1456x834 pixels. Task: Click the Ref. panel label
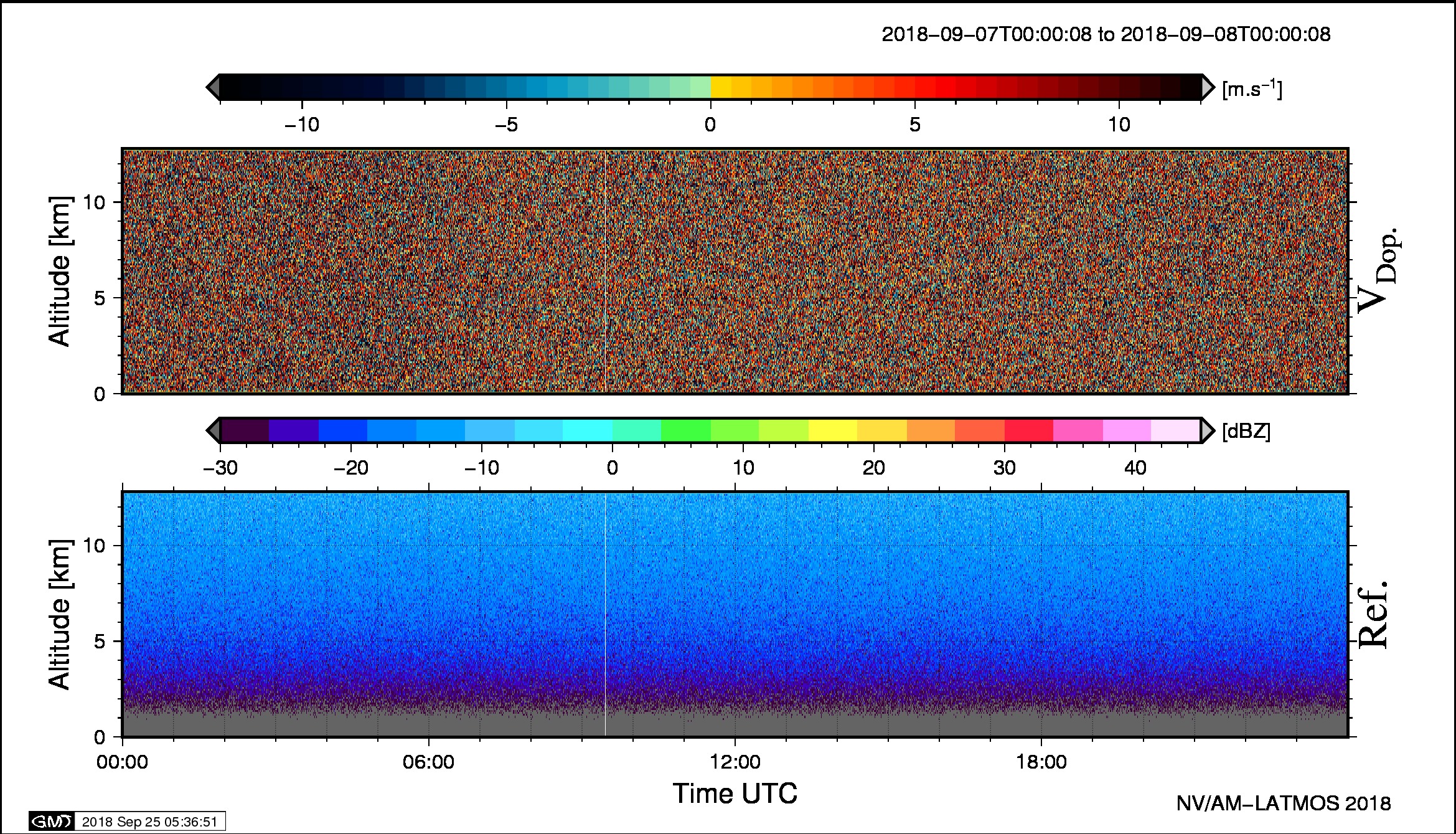(1373, 615)
